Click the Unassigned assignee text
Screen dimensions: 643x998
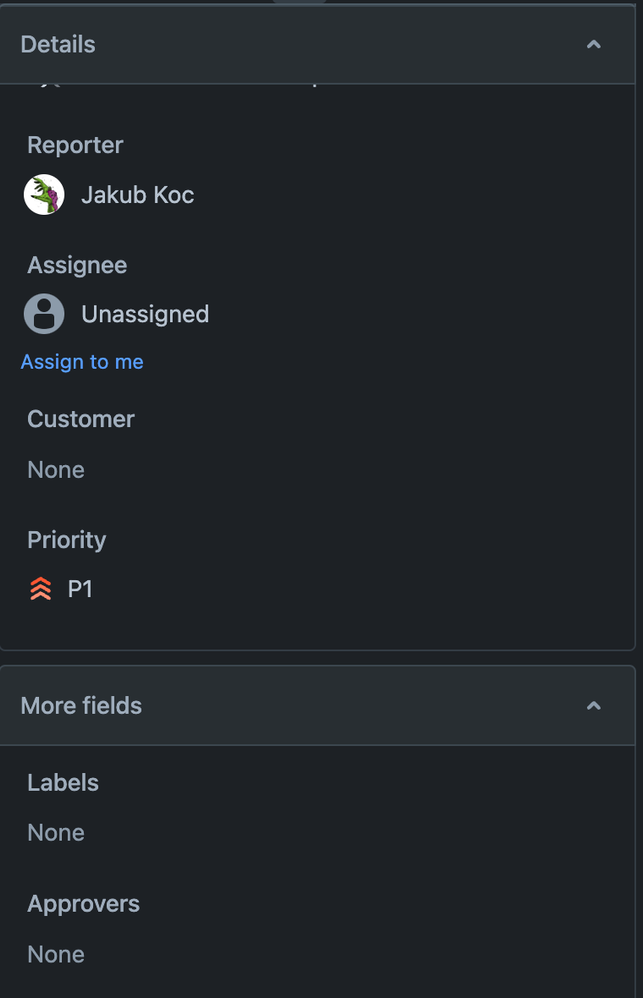coord(145,313)
